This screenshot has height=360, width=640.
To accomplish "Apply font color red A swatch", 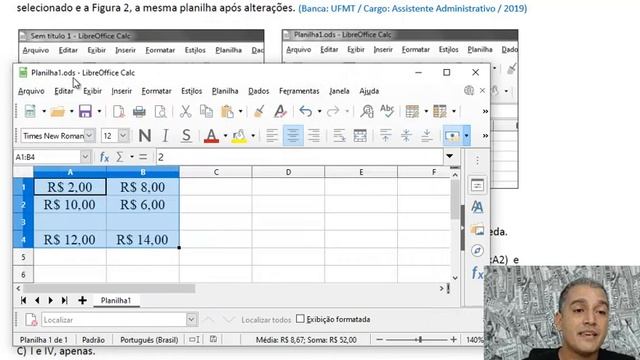I will point(211,136).
